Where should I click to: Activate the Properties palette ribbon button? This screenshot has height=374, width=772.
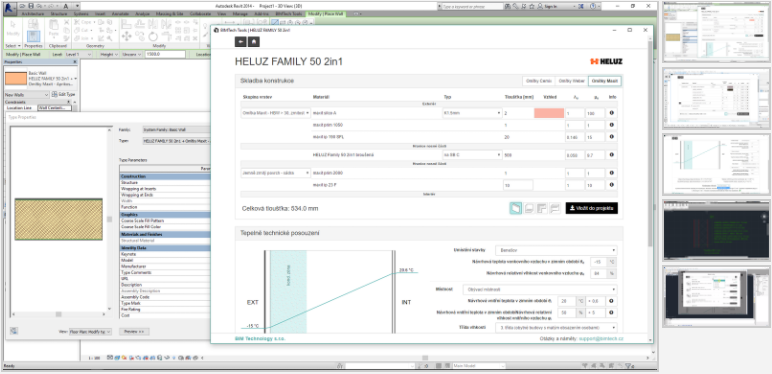point(33,37)
